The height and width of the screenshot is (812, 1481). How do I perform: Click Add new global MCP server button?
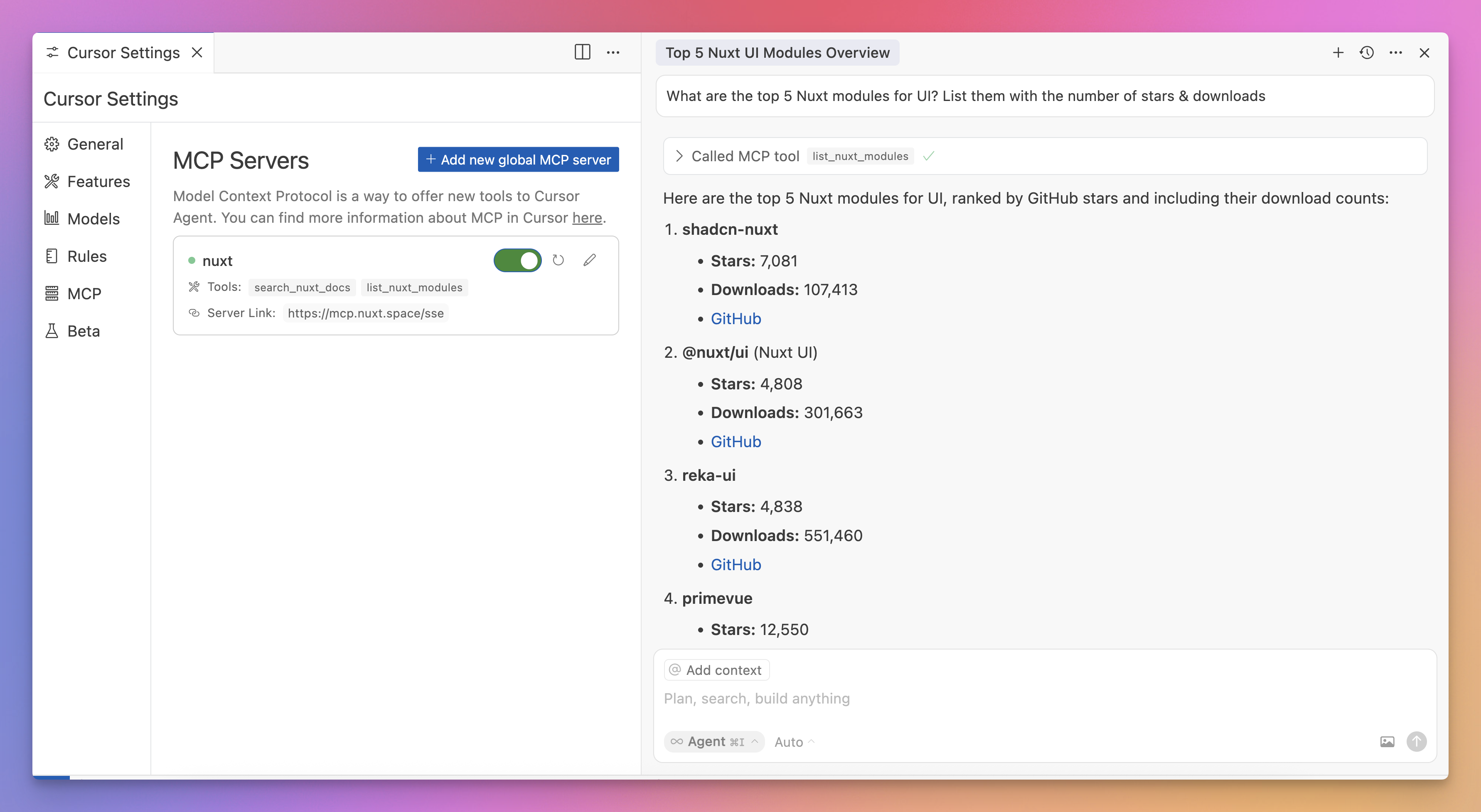click(x=518, y=159)
